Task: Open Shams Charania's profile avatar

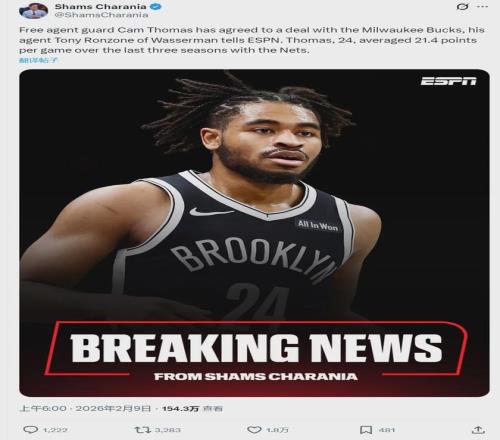Action: [34, 10]
